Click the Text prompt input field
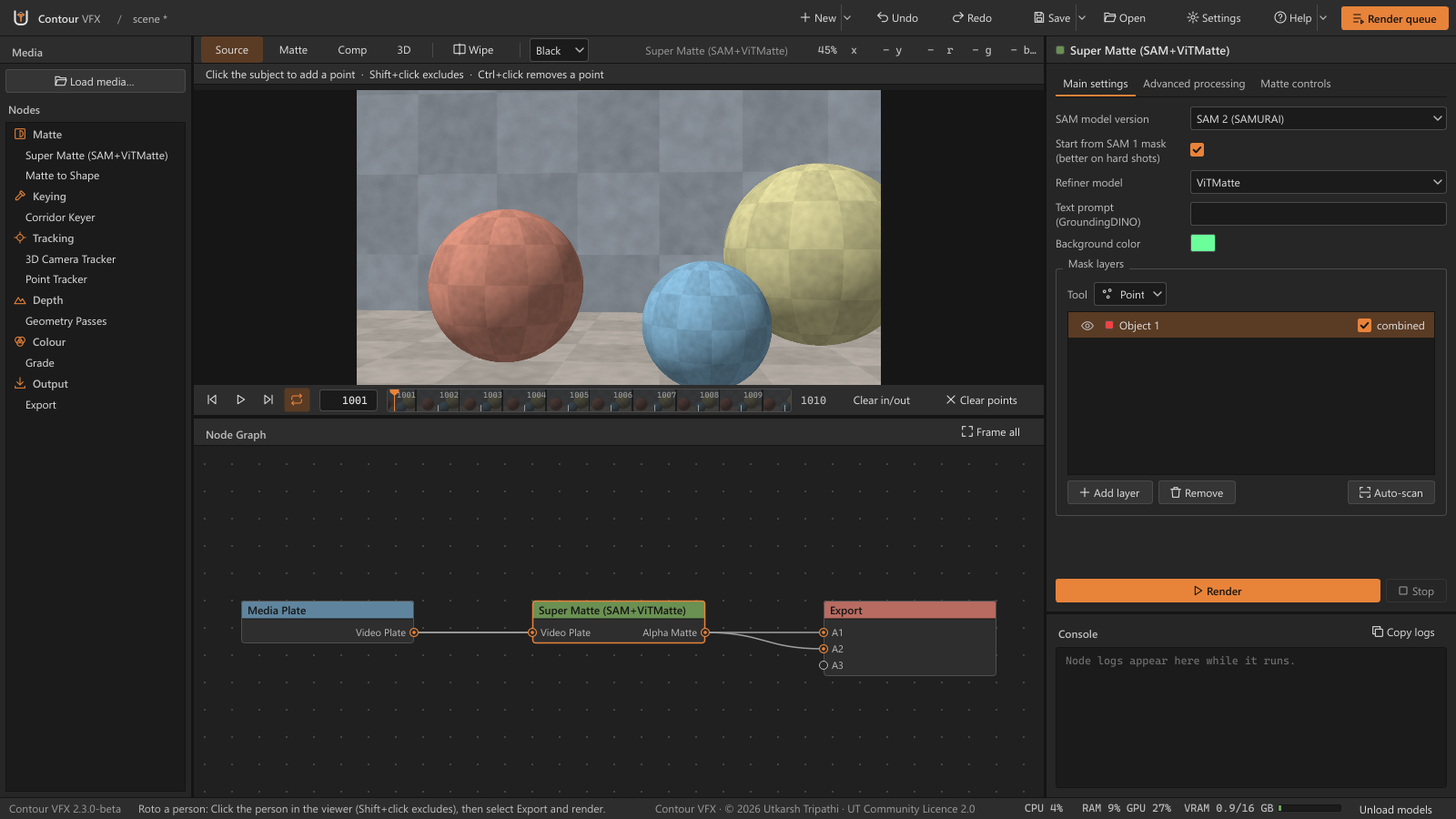1456x819 pixels. click(x=1318, y=214)
